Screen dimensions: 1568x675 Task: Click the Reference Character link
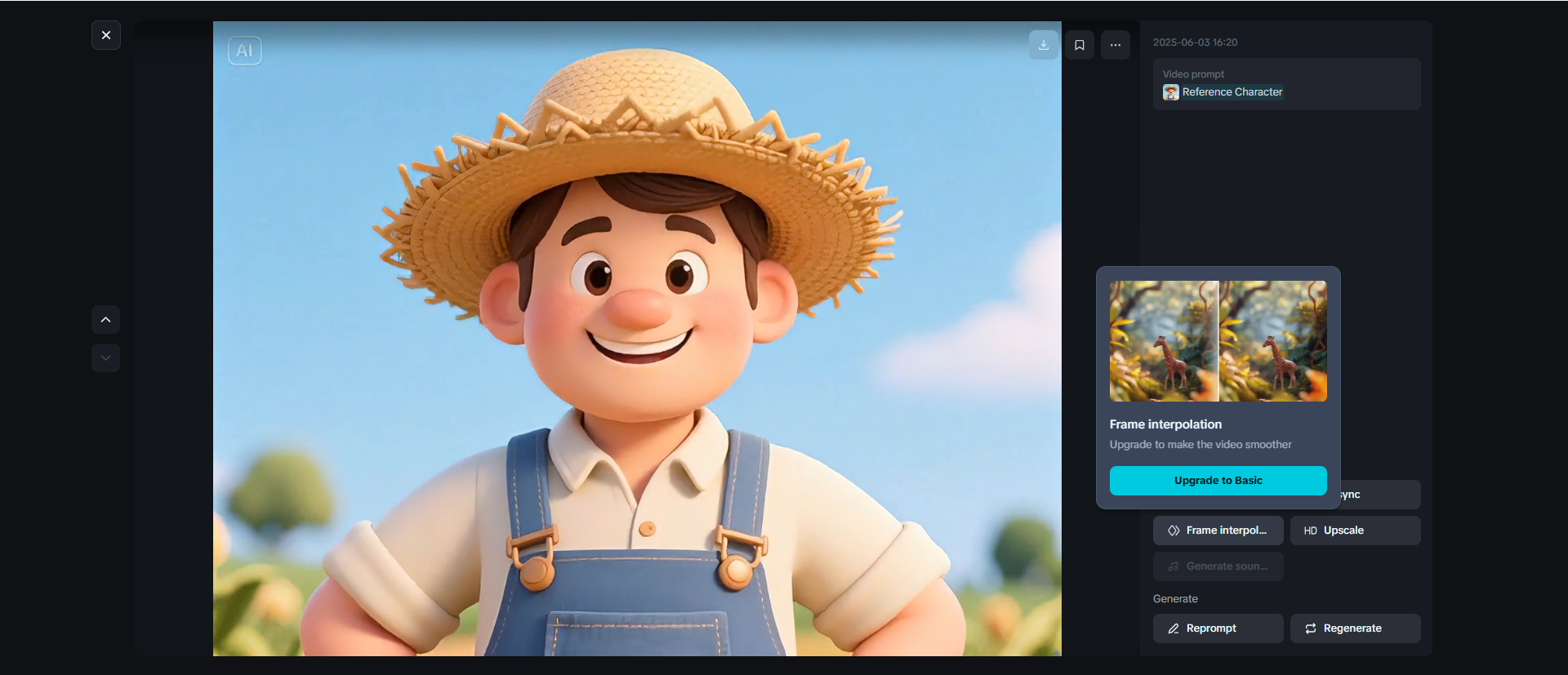click(1232, 92)
